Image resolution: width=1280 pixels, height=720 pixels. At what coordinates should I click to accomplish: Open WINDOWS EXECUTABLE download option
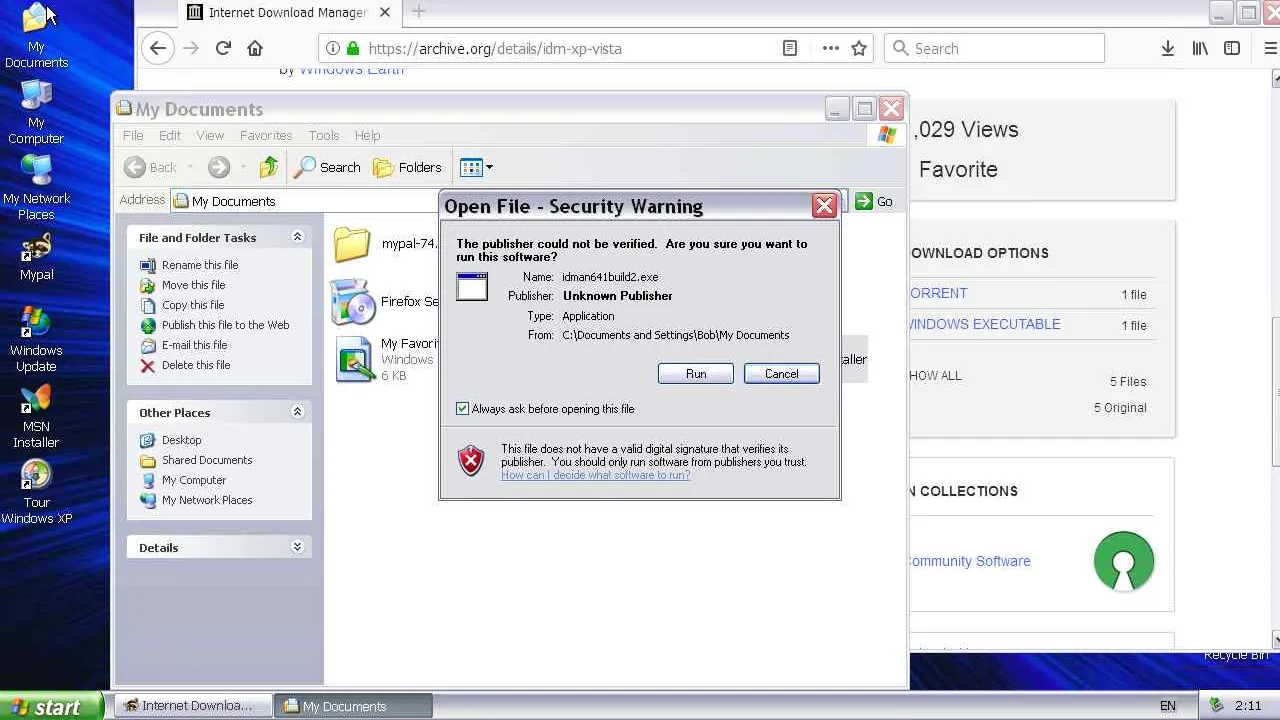[985, 324]
